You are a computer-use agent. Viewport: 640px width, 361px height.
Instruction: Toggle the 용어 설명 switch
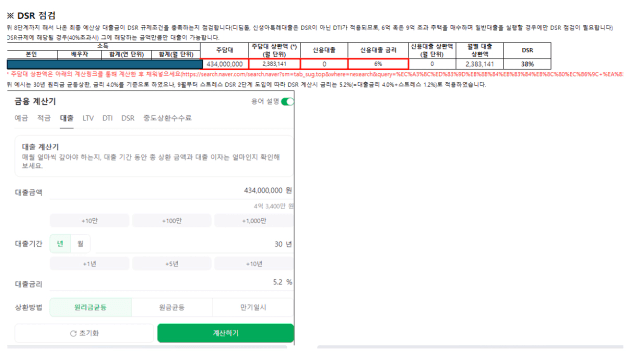(x=287, y=102)
